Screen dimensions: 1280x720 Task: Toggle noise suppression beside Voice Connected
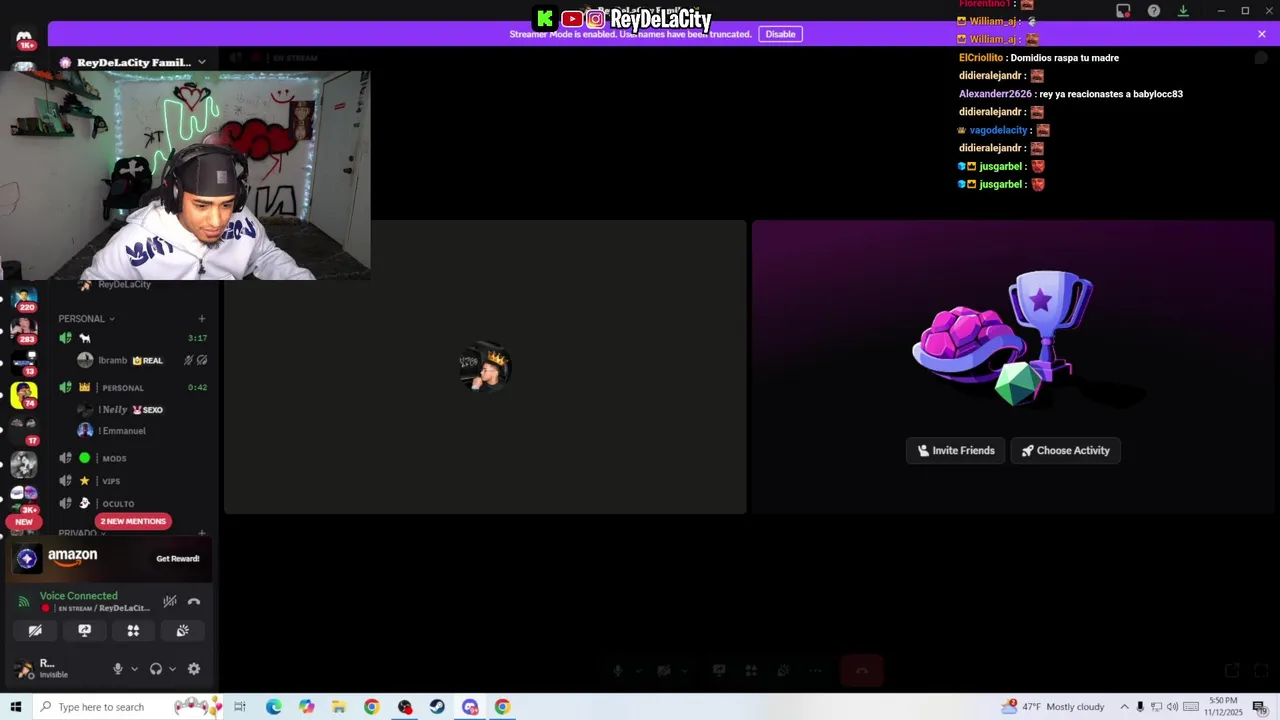coord(170,601)
